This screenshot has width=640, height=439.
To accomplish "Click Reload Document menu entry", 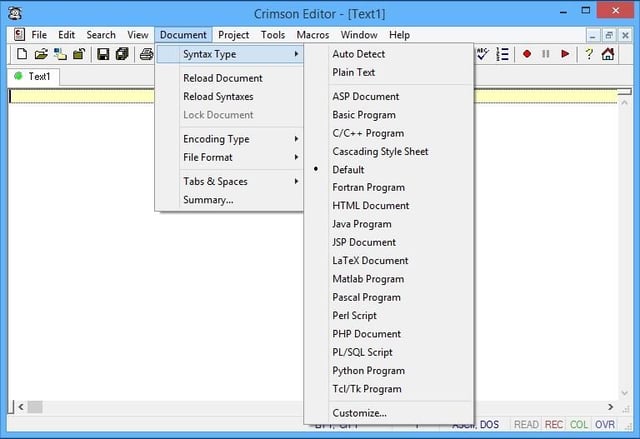I will (x=229, y=78).
